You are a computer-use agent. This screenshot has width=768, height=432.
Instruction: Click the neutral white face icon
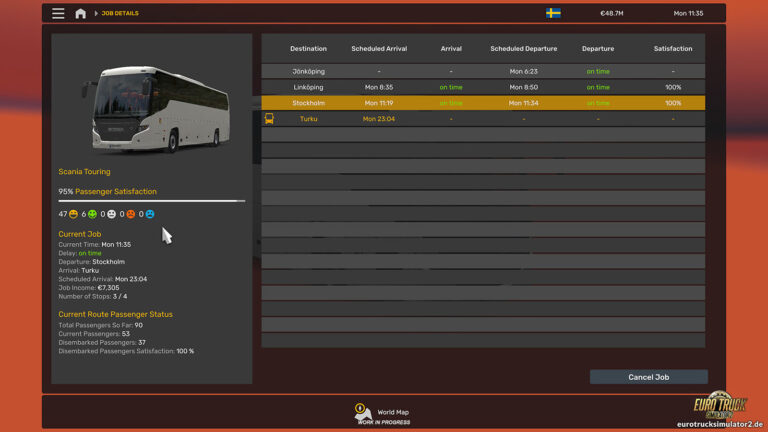[112, 214]
